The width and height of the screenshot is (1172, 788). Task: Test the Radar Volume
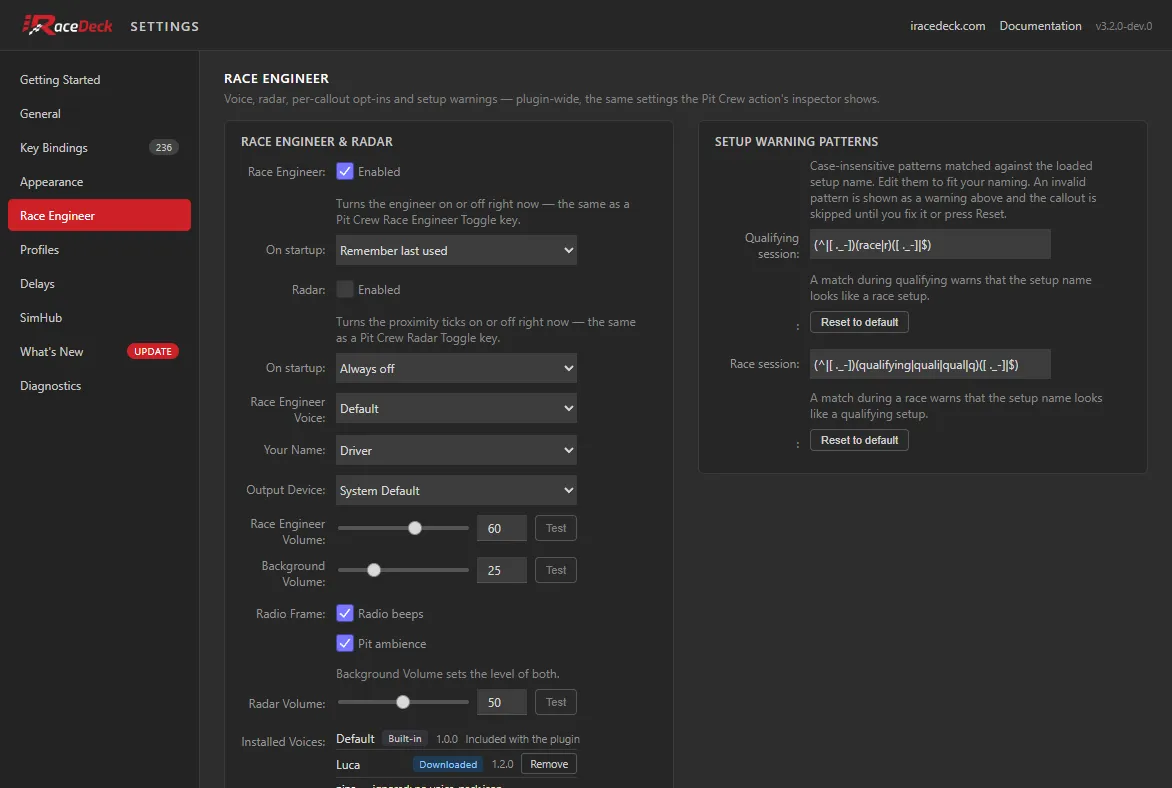tap(555, 702)
